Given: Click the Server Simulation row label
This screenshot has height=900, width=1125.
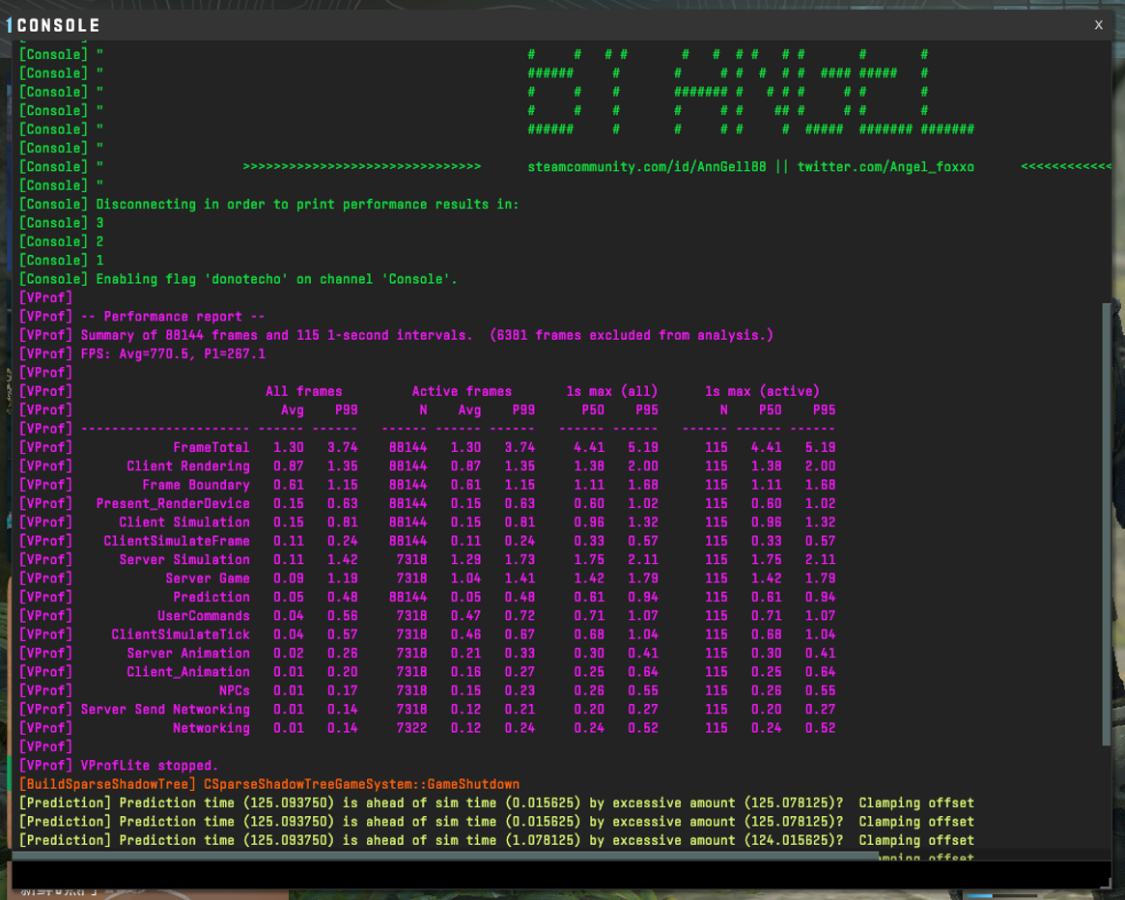Looking at the screenshot, I should [x=184, y=559].
